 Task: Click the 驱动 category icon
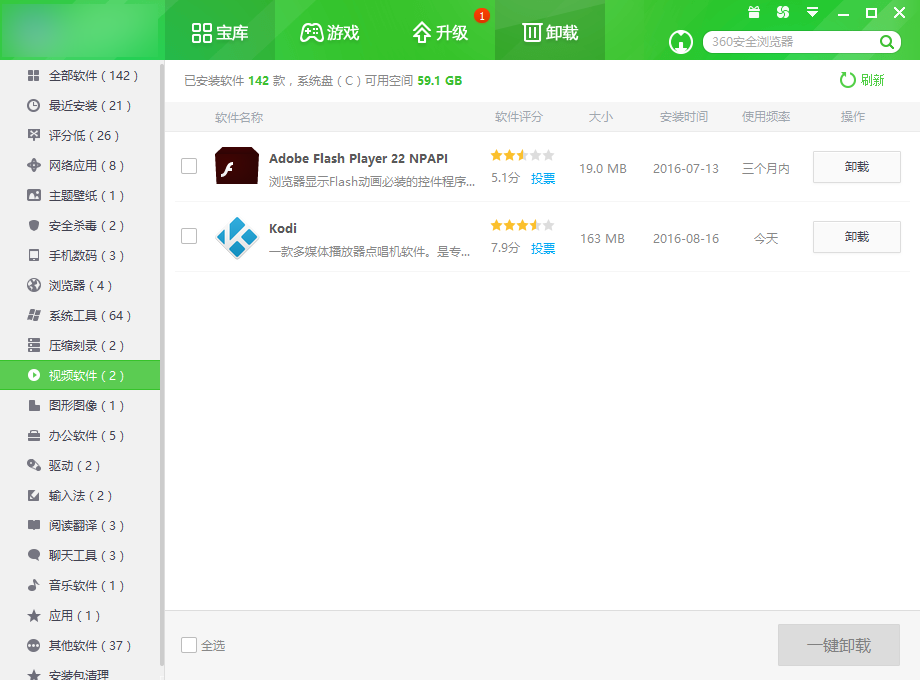point(34,465)
